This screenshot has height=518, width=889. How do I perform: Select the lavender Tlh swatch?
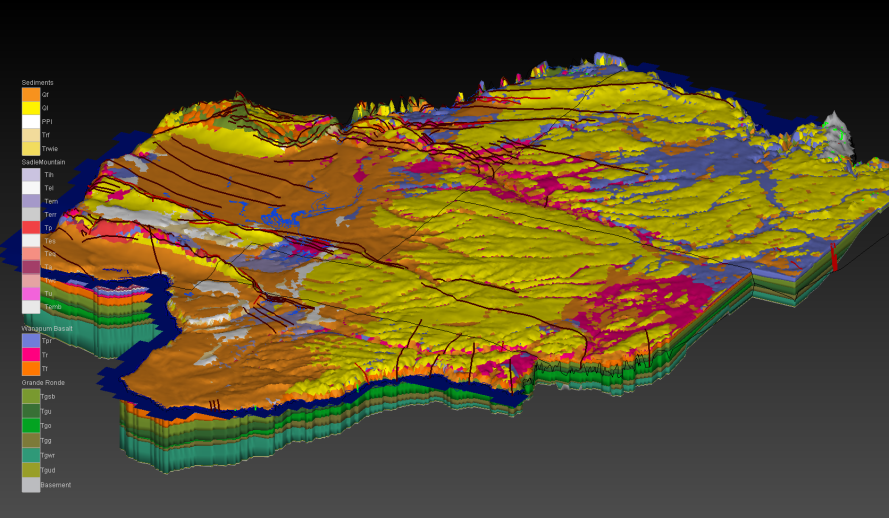coord(31,174)
